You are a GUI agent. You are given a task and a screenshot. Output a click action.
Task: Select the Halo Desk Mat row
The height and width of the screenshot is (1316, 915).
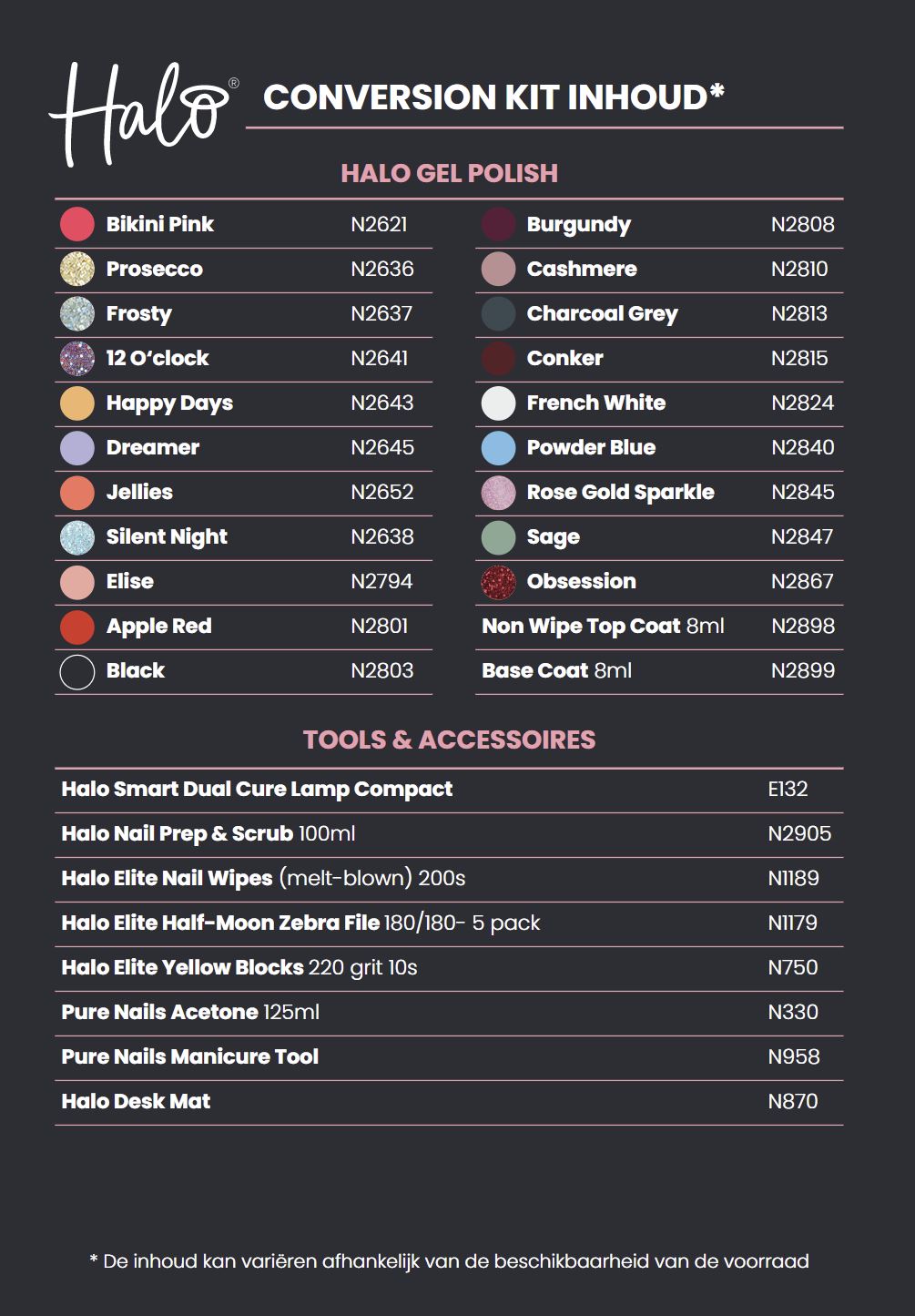point(136,1102)
